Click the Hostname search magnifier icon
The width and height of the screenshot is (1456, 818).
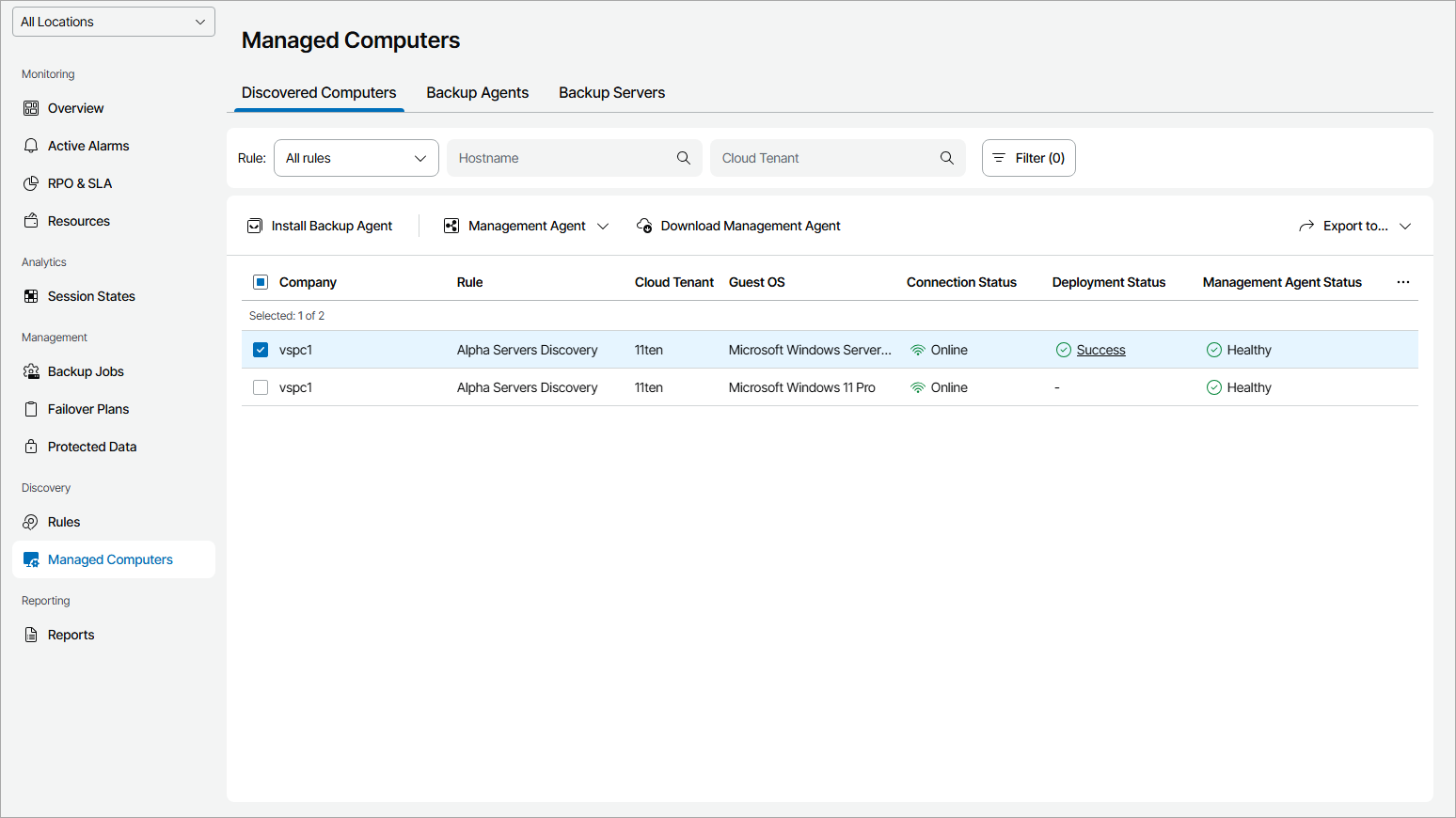[684, 158]
